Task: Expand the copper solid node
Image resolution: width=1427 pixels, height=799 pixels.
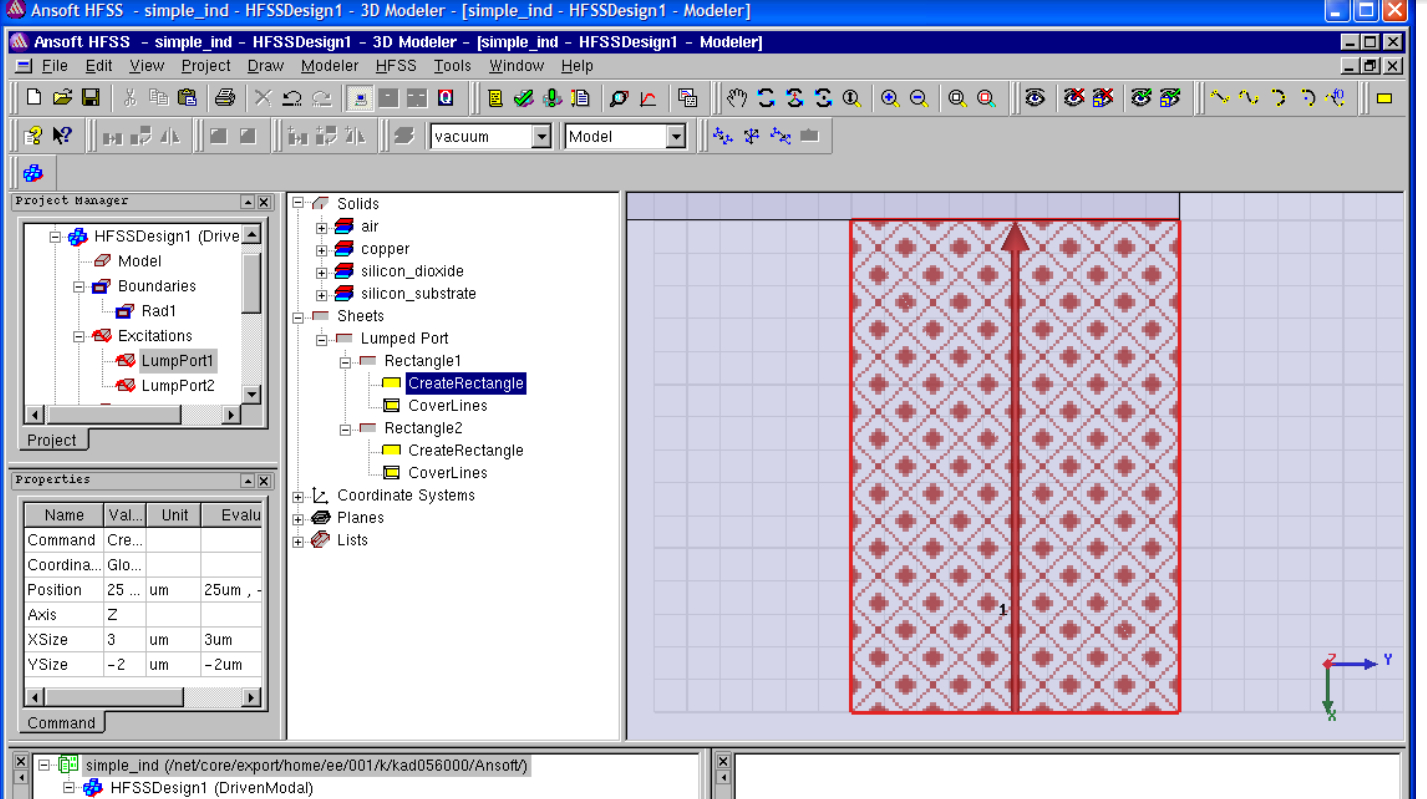Action: [322, 250]
